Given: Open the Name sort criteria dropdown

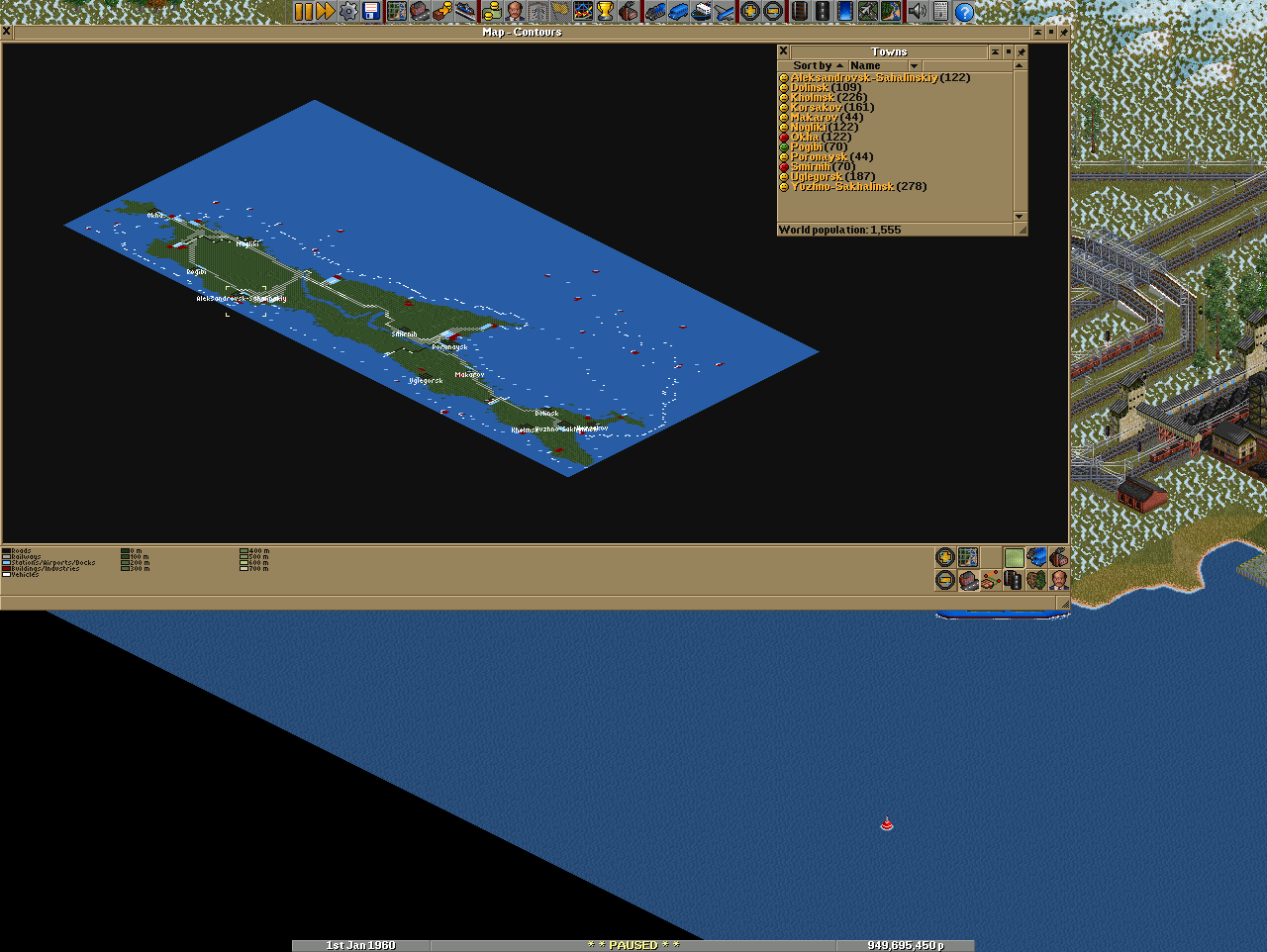Looking at the screenshot, I should coord(884,65).
